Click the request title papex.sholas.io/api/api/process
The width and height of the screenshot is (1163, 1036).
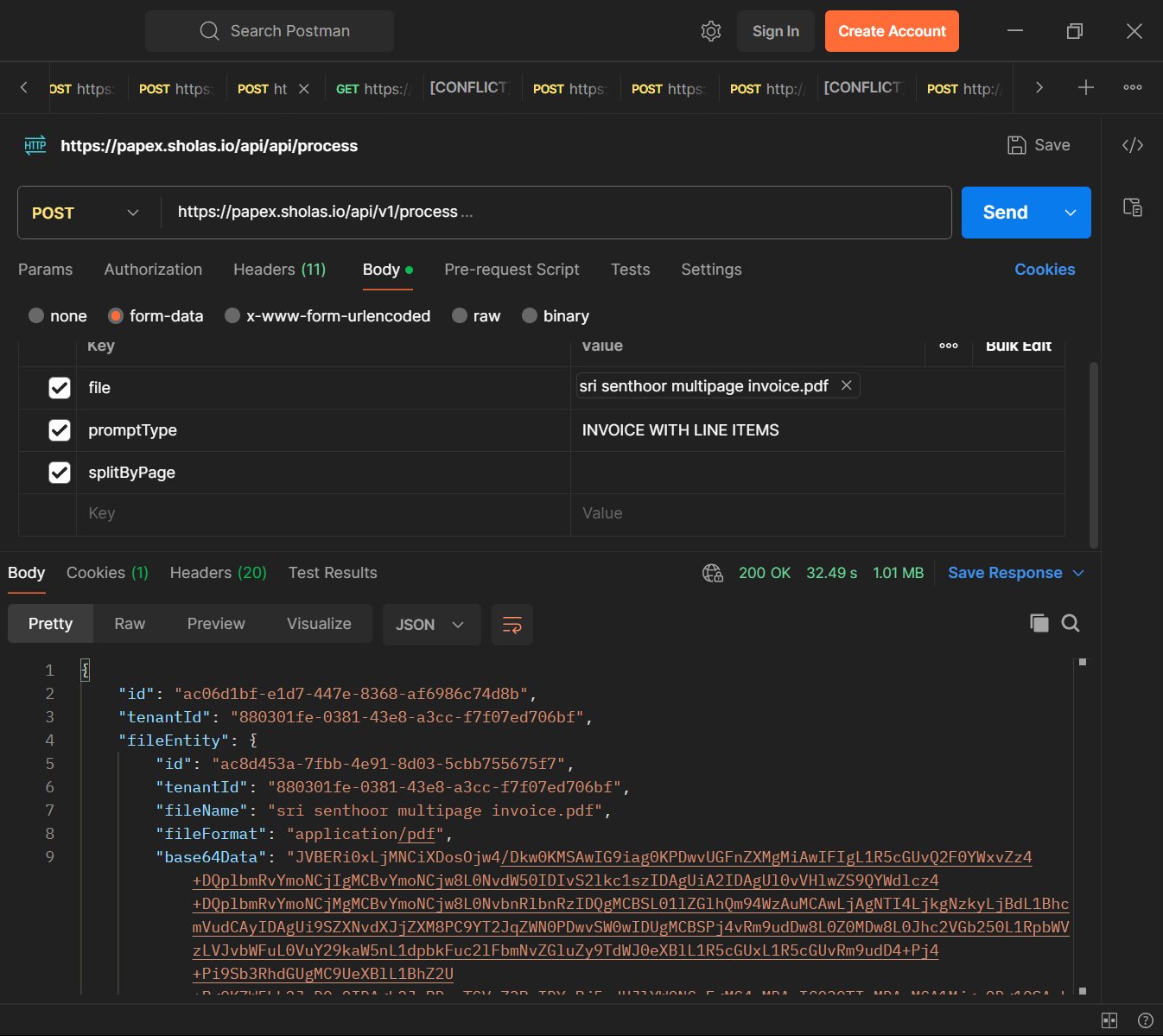click(209, 146)
